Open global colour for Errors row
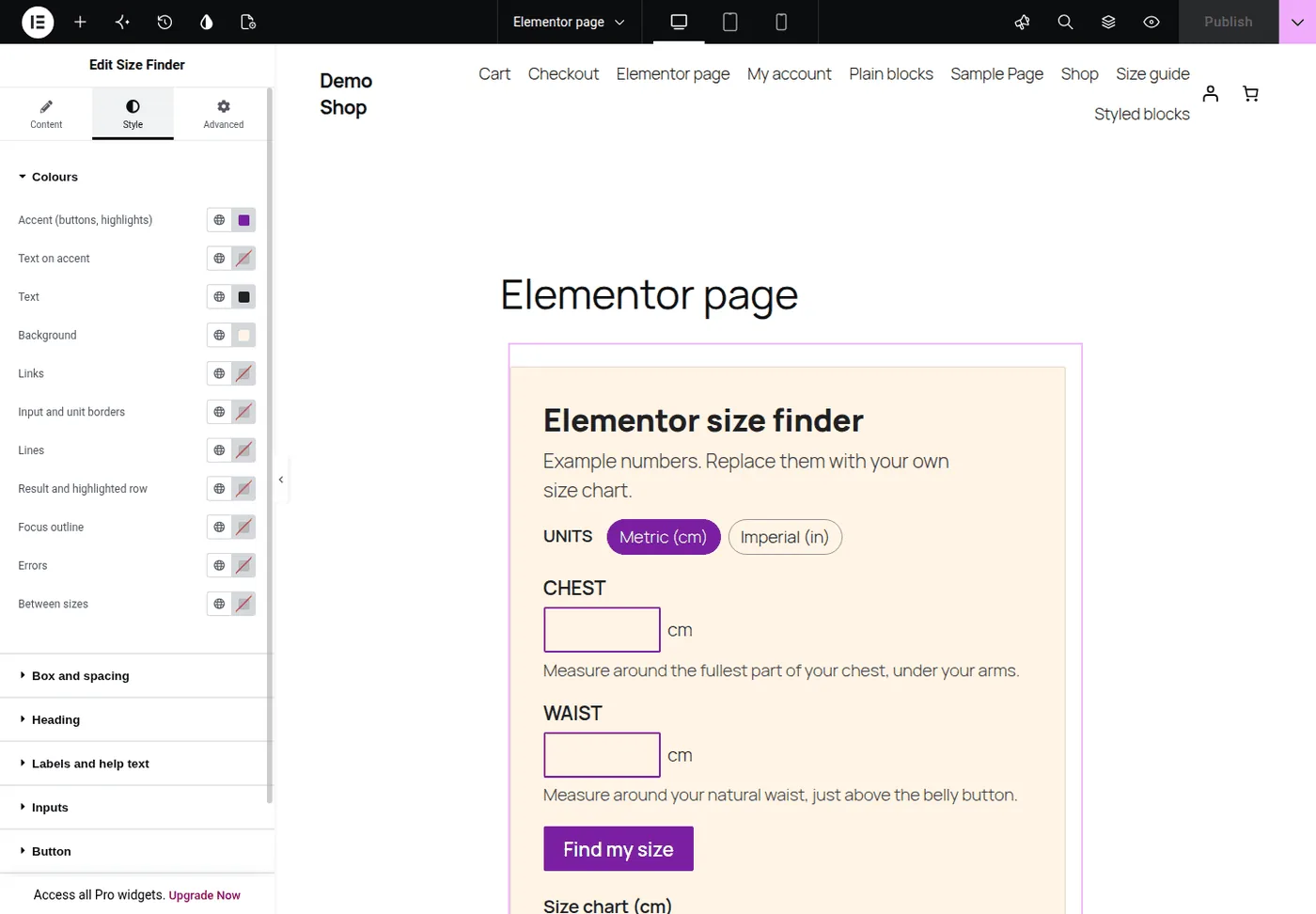This screenshot has width=1316, height=914. [x=219, y=565]
